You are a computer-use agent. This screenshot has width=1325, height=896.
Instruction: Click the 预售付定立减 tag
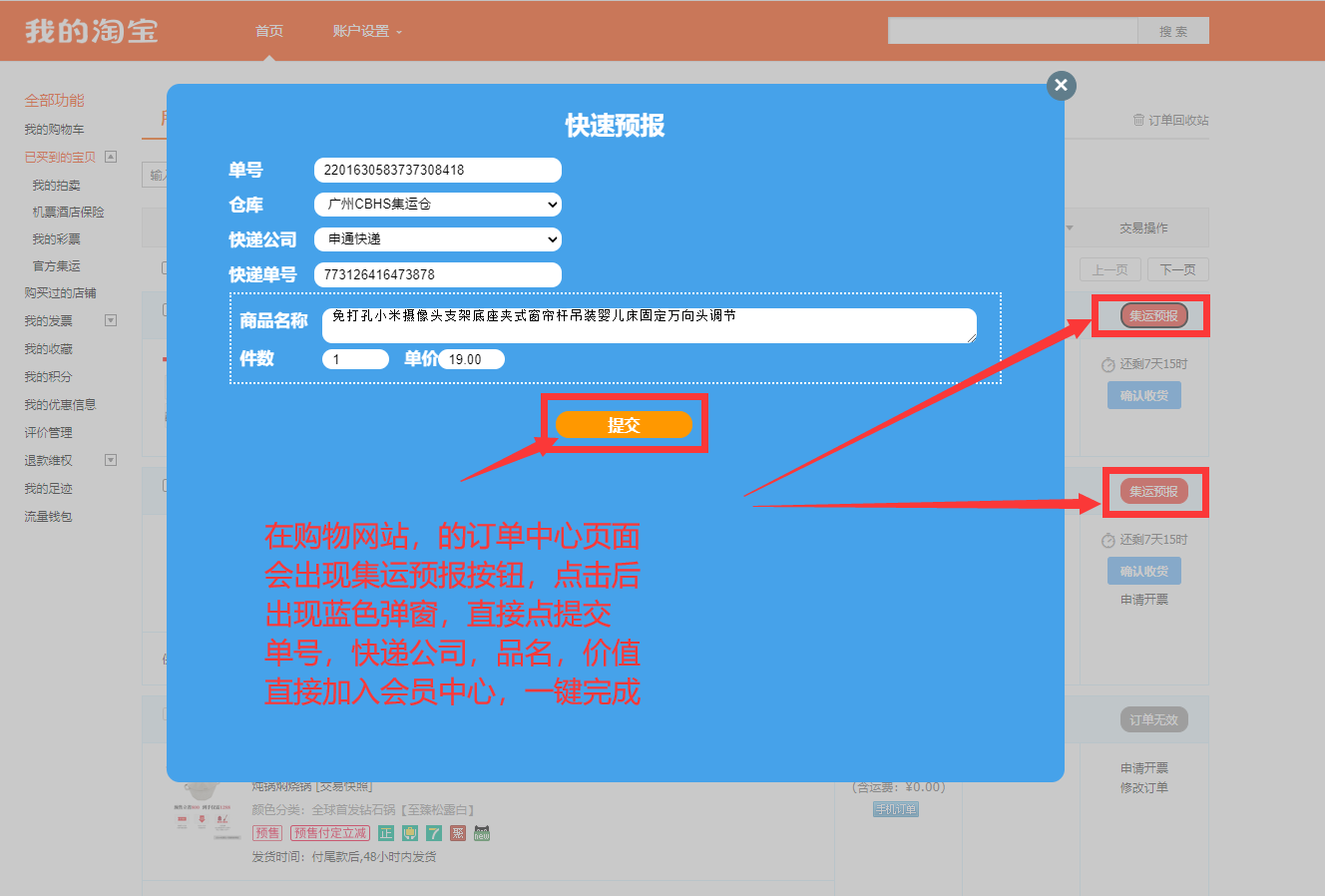pos(330,833)
